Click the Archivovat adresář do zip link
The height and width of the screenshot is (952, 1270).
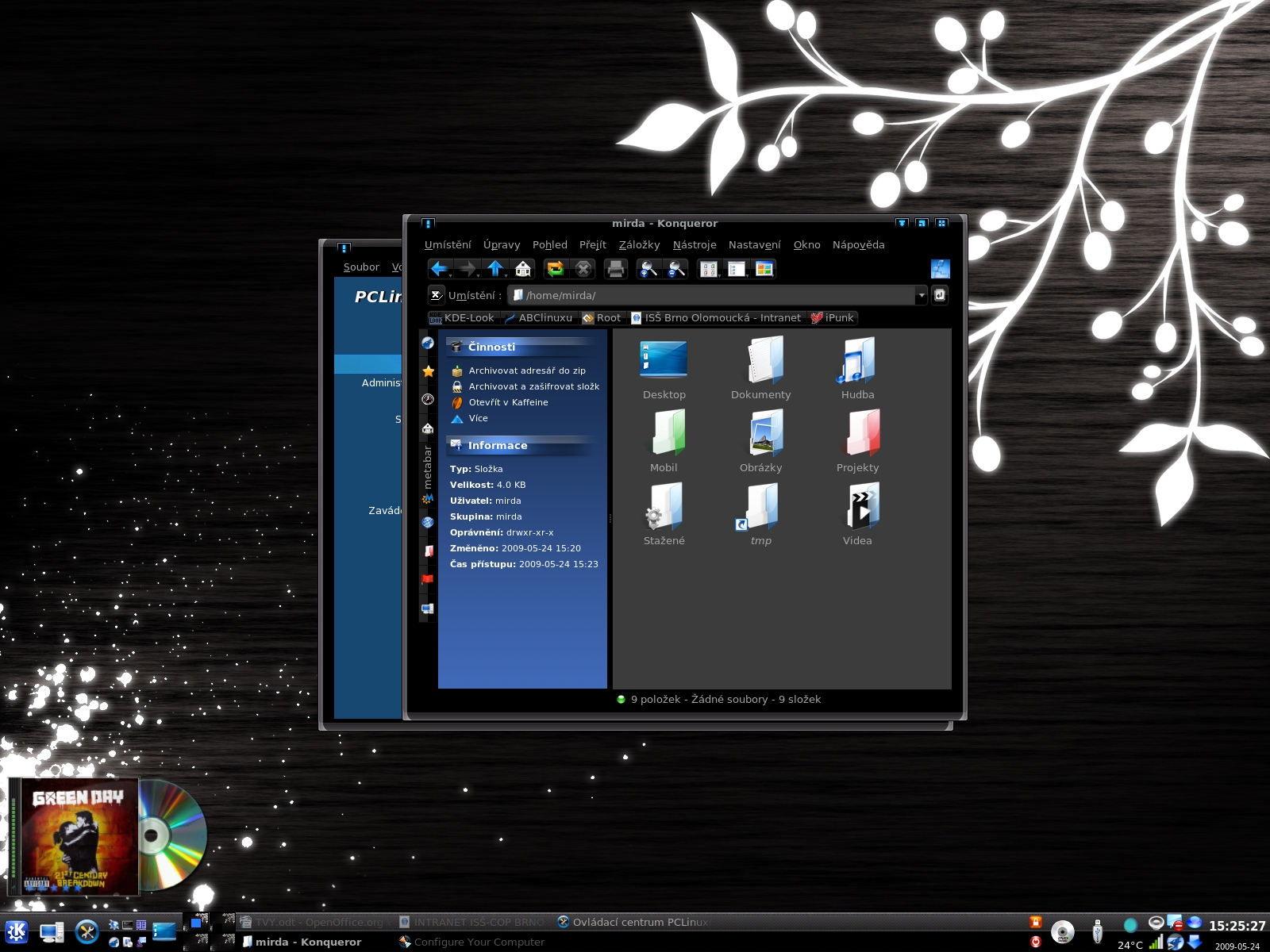(527, 370)
